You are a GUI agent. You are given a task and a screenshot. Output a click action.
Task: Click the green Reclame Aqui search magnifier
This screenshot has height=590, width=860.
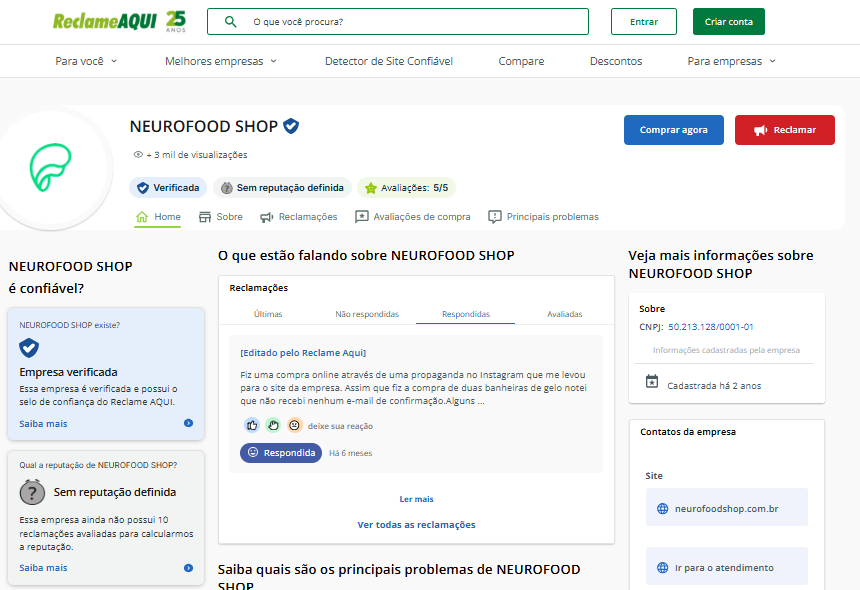click(230, 20)
